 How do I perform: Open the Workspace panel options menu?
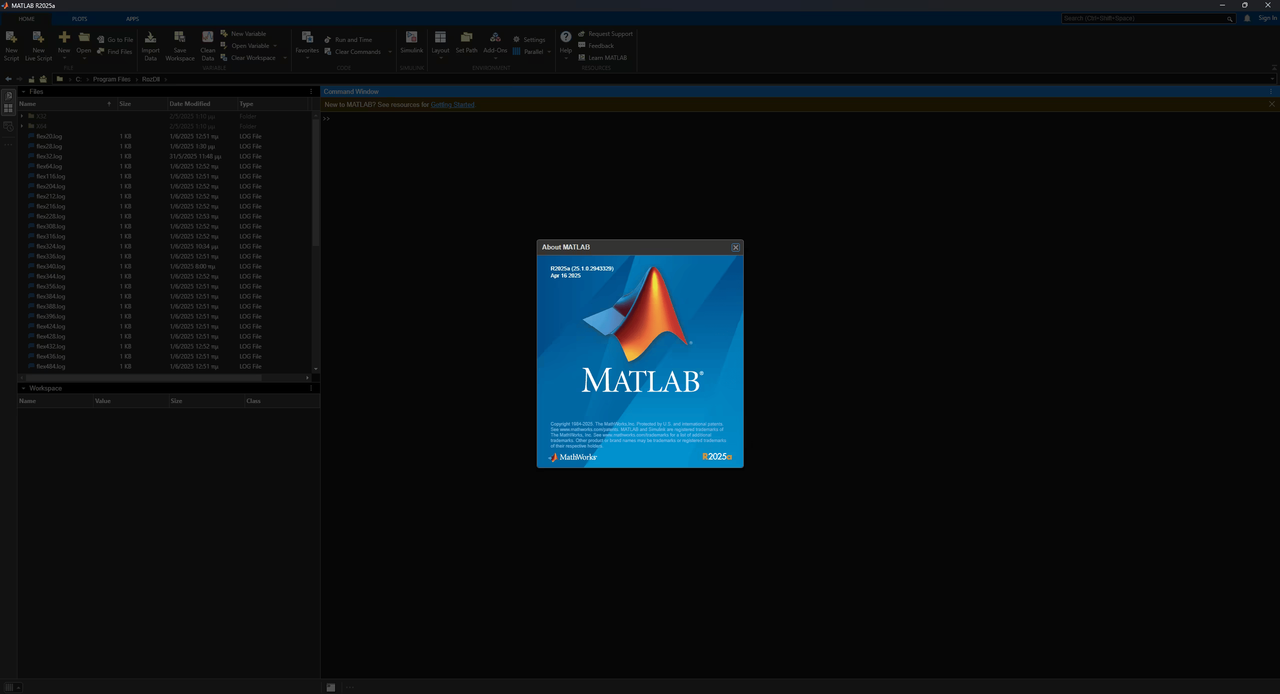point(311,388)
